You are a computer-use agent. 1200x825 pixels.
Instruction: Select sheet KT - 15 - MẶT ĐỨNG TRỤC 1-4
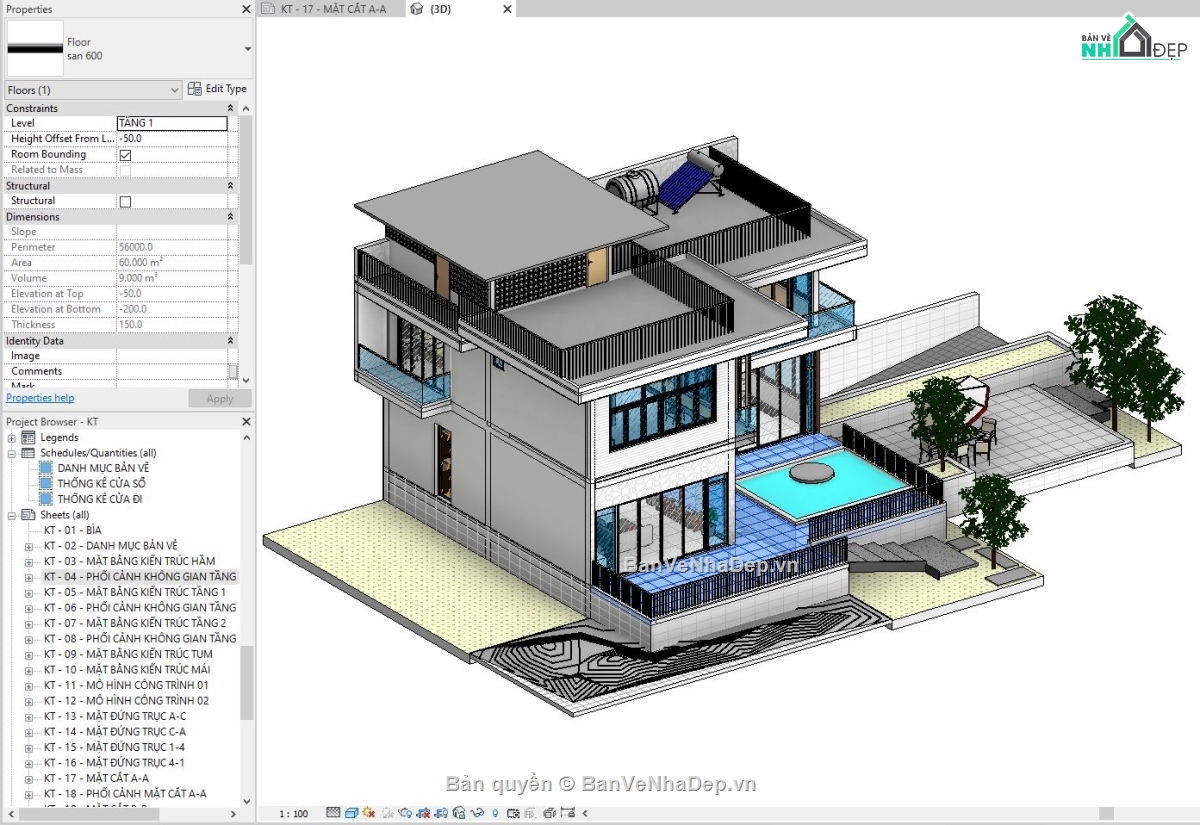pyautogui.click(x=115, y=747)
